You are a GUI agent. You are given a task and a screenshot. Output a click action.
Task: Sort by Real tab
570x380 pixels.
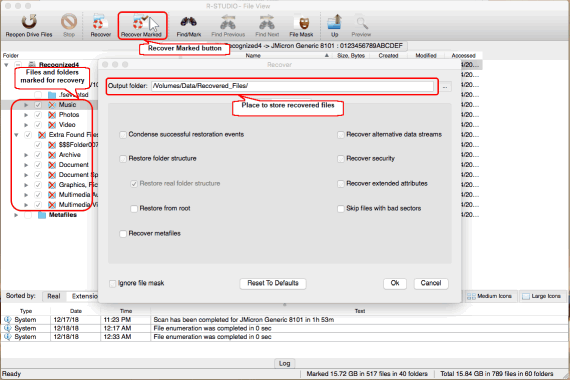(54, 296)
